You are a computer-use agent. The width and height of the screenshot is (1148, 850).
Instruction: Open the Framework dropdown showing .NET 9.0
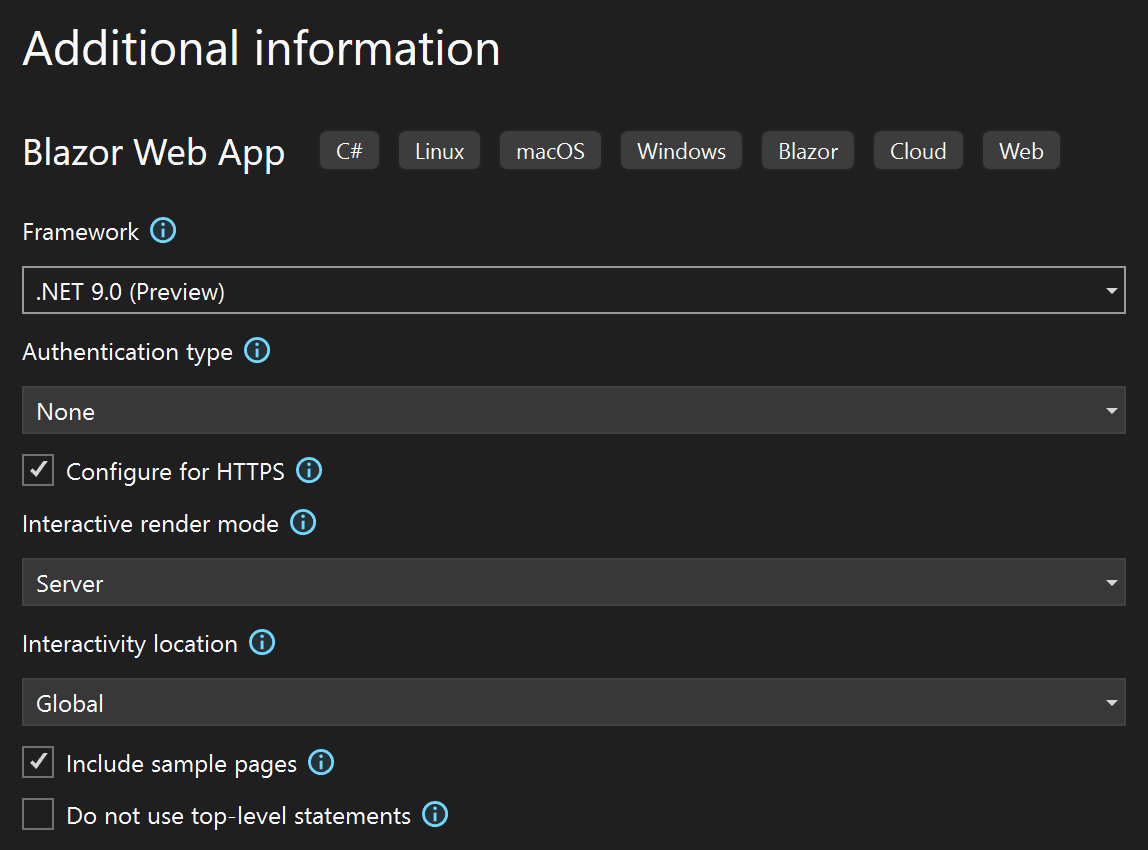click(574, 291)
